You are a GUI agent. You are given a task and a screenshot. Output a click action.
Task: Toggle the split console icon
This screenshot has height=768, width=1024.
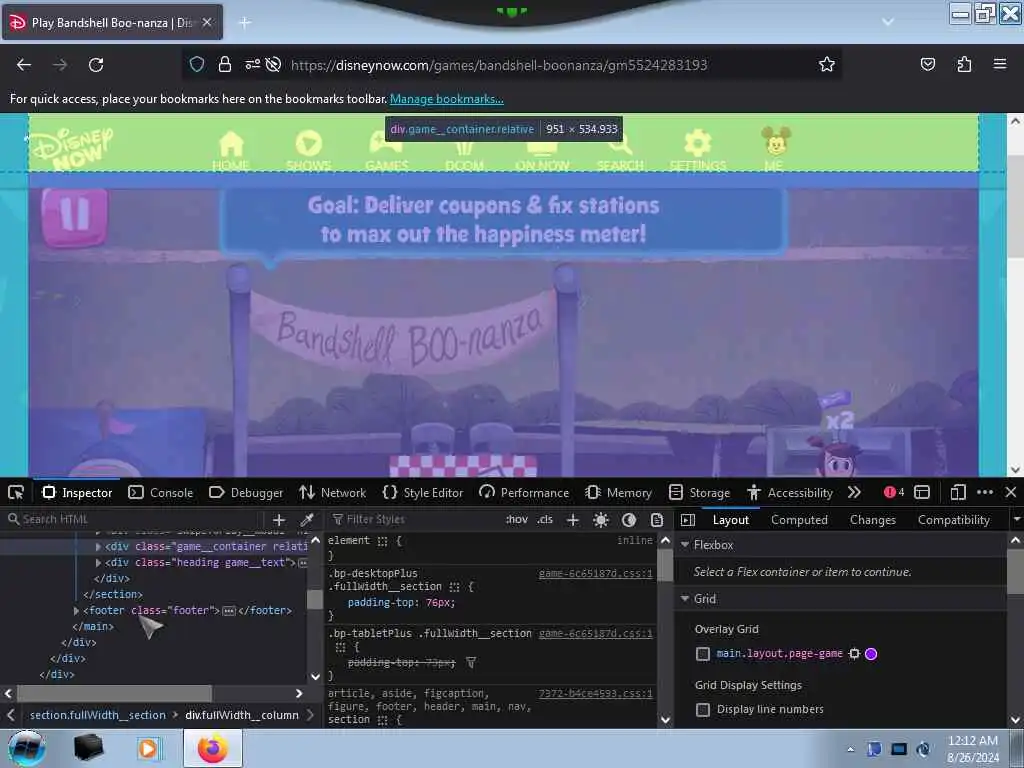[x=922, y=492]
